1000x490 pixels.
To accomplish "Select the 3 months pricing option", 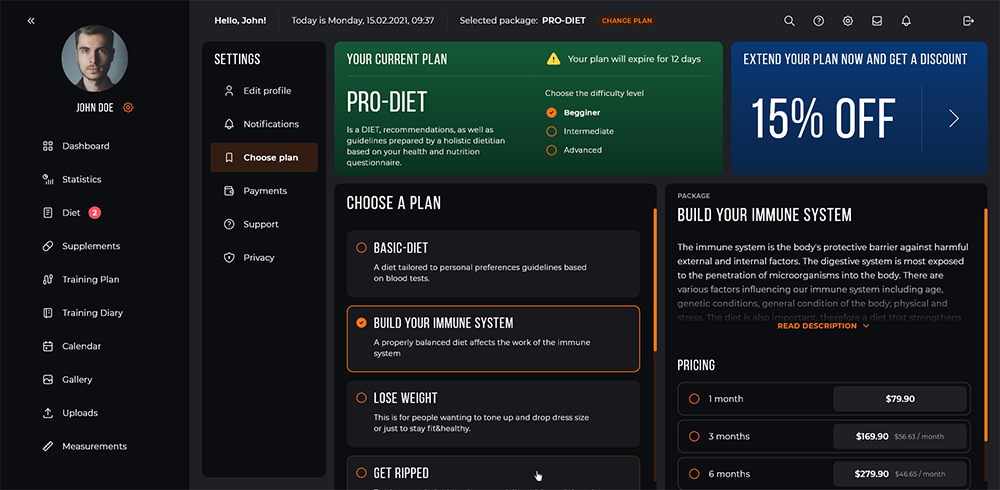I will pos(824,436).
